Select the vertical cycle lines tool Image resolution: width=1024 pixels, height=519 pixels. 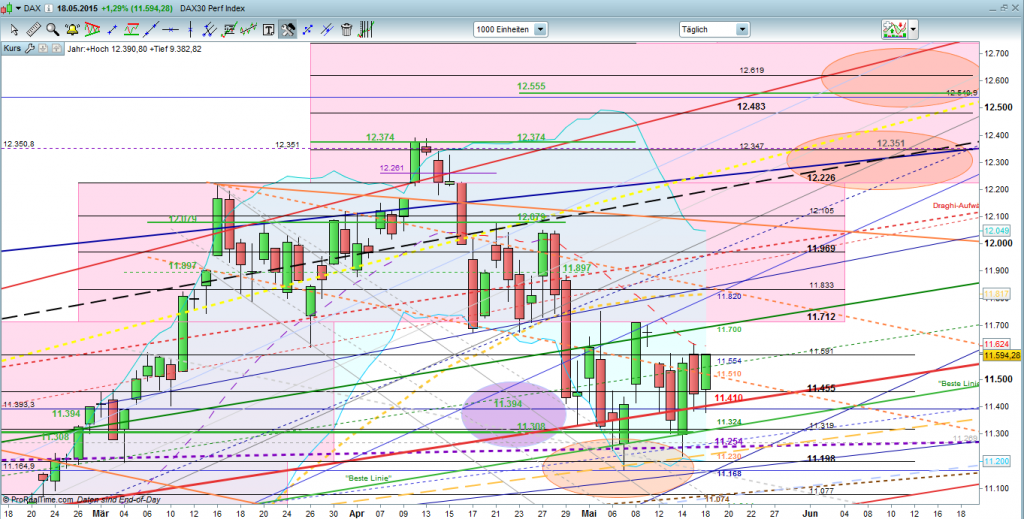coord(366,29)
